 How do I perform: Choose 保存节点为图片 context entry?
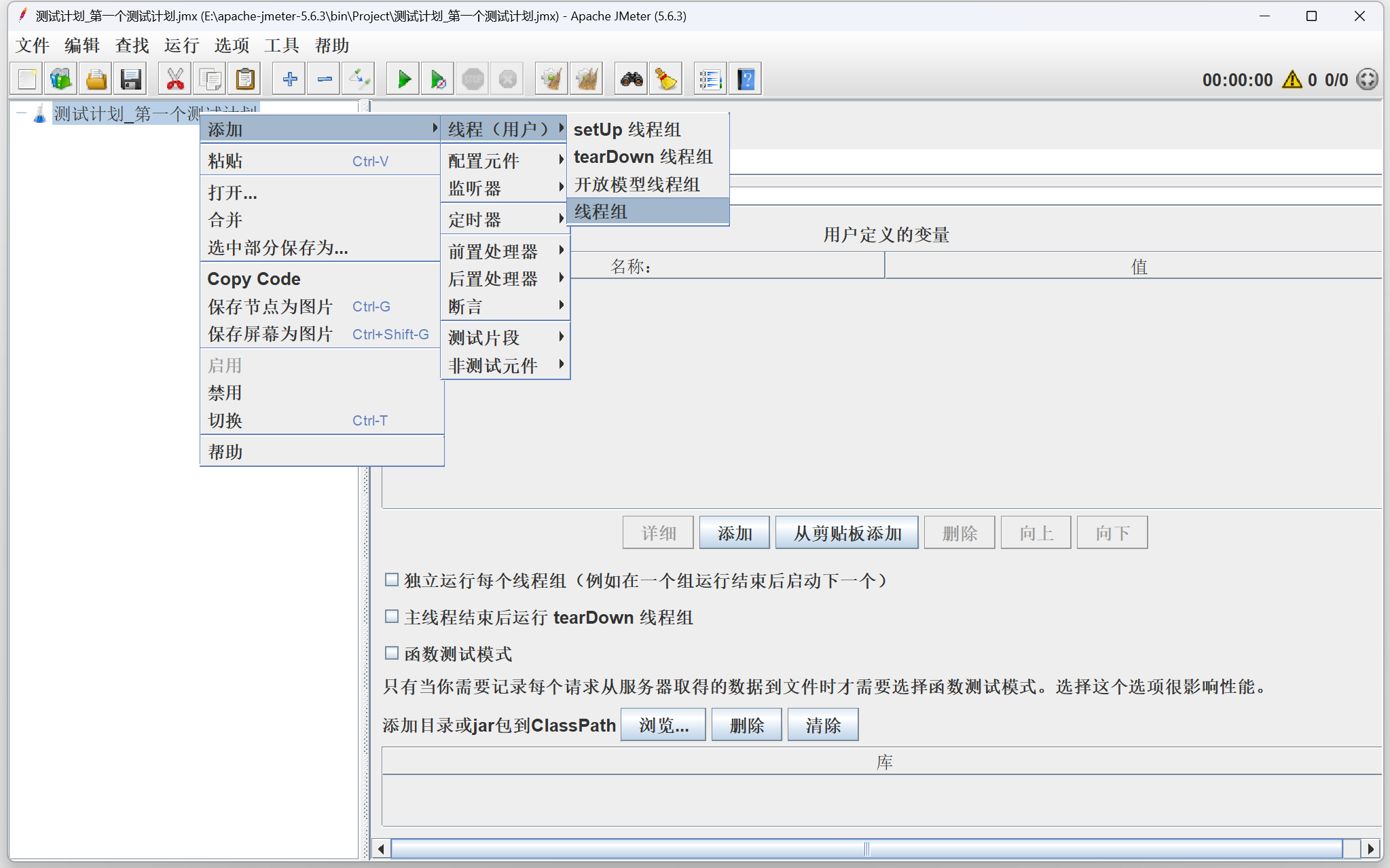[321, 306]
